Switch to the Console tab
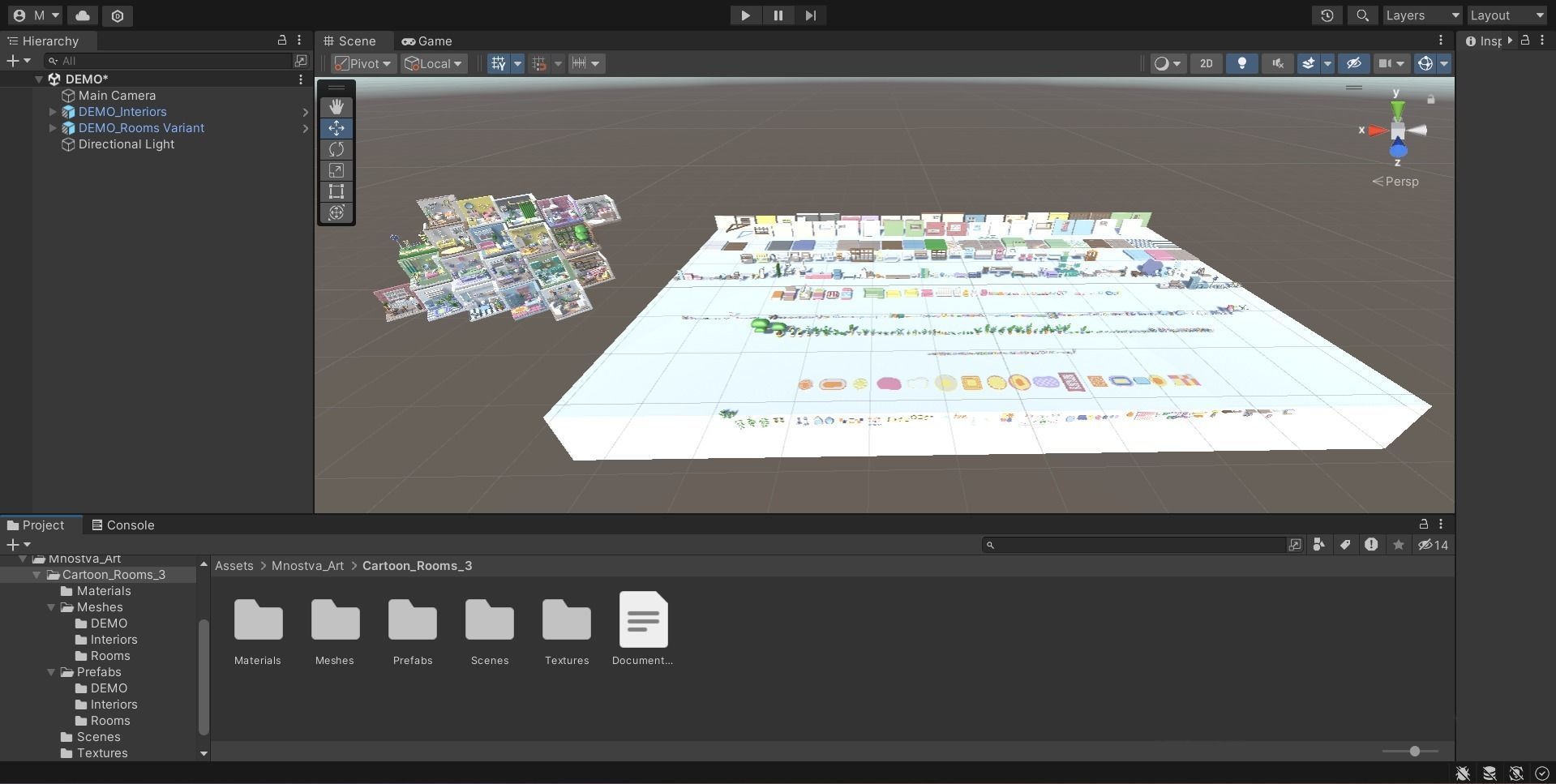The image size is (1556, 784). coord(123,525)
